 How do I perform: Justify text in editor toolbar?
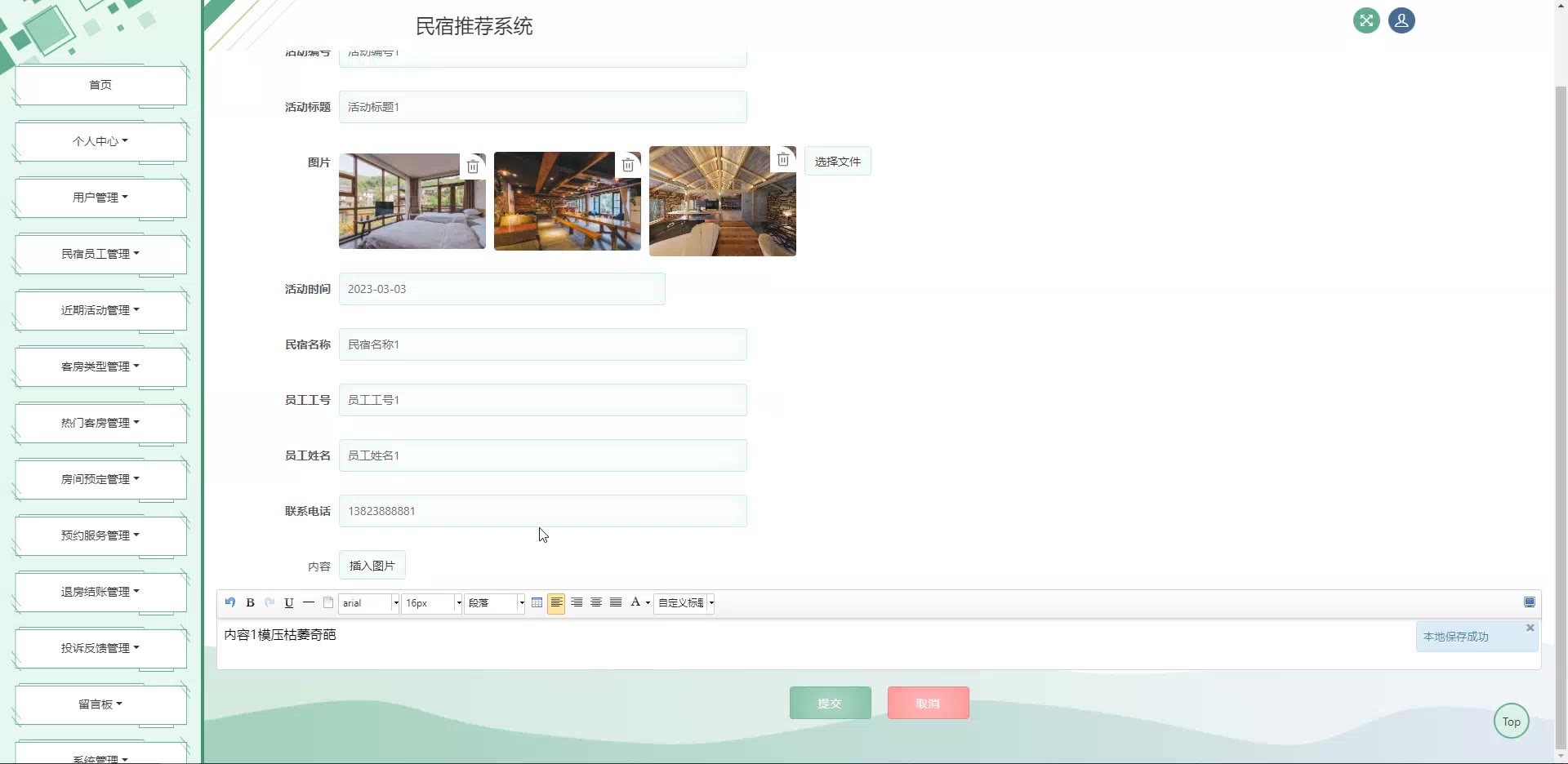[616, 602]
